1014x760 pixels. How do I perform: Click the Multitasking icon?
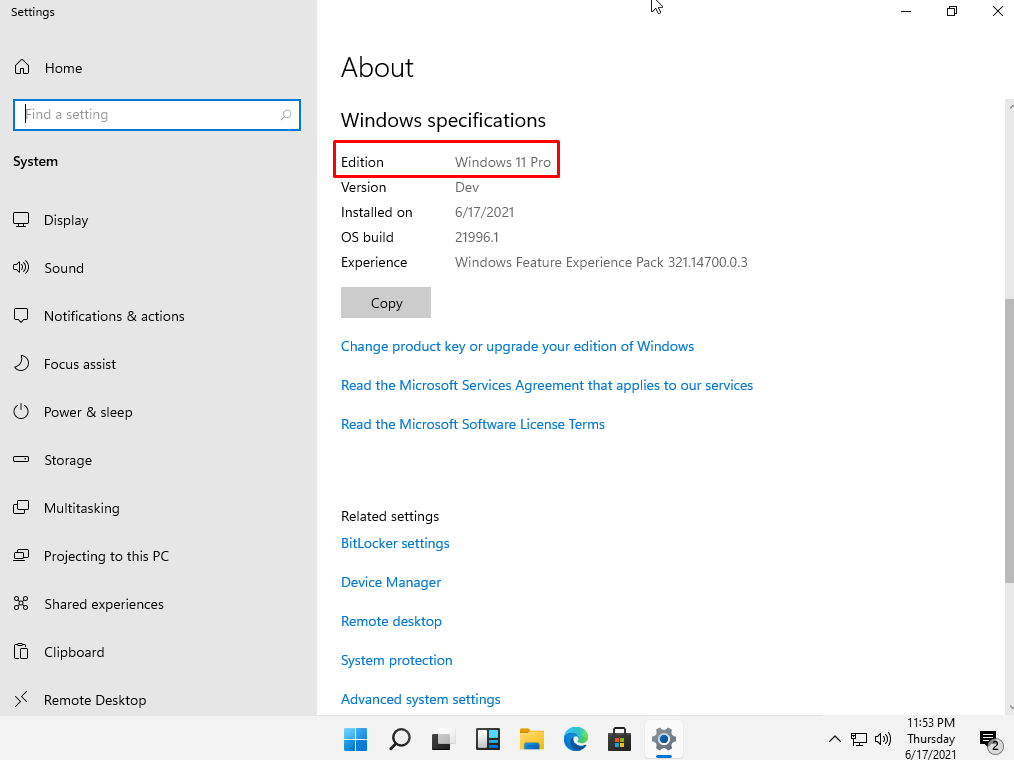click(21, 508)
